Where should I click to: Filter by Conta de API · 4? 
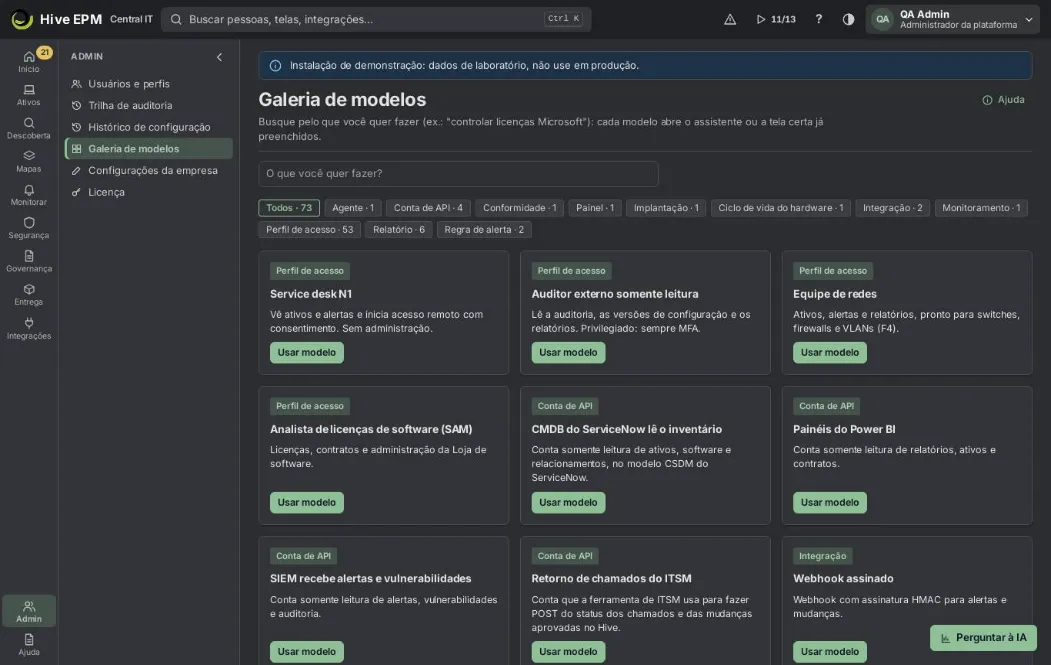pos(428,208)
